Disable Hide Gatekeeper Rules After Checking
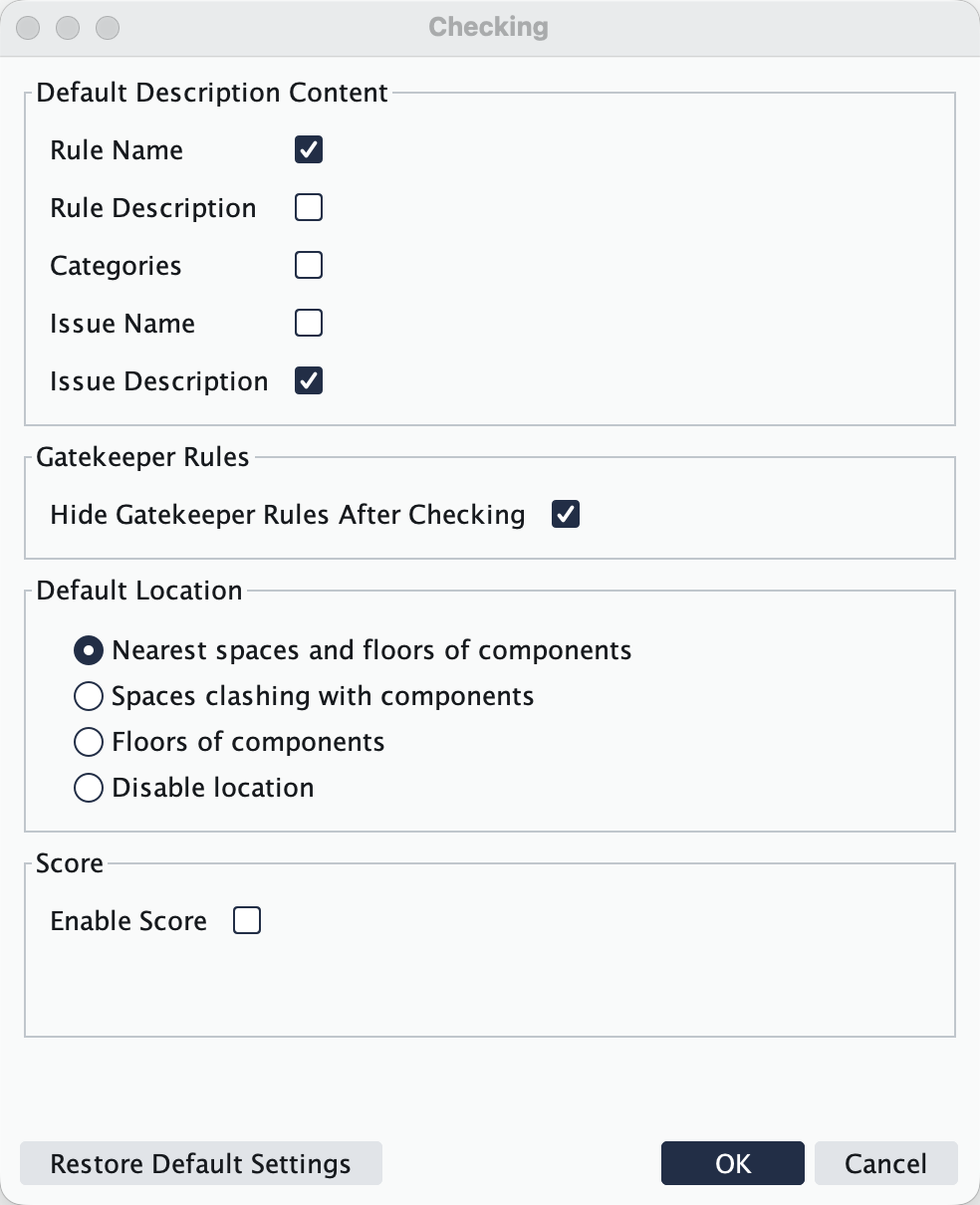 (565, 514)
